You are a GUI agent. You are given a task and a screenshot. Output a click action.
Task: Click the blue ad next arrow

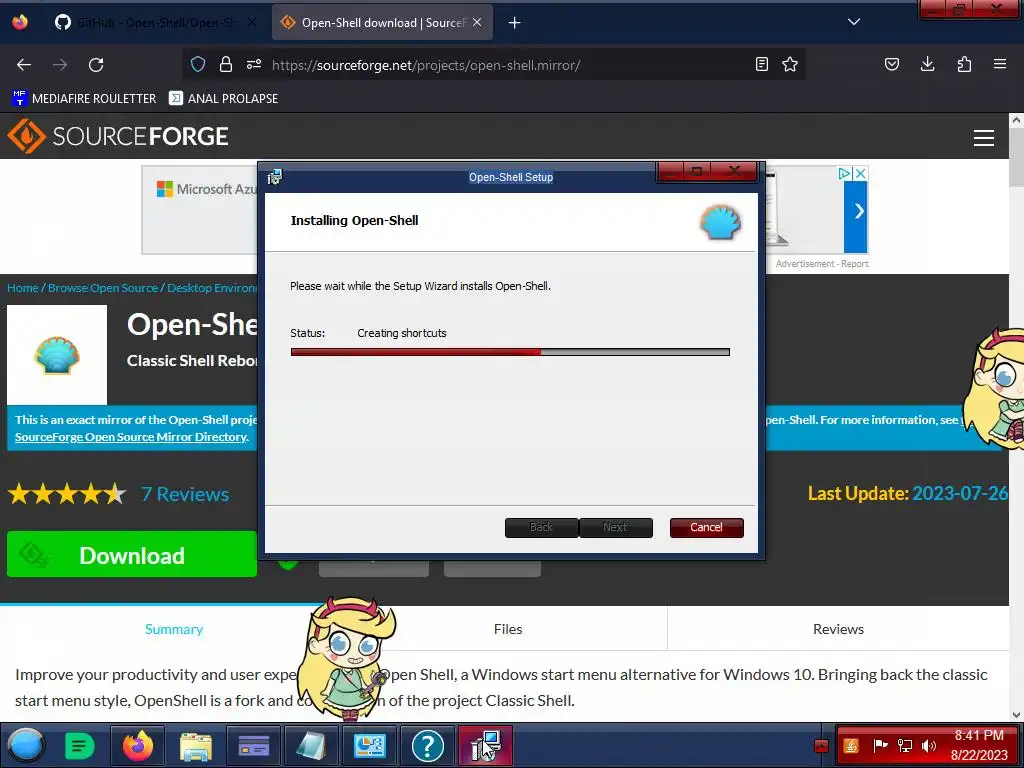(856, 211)
